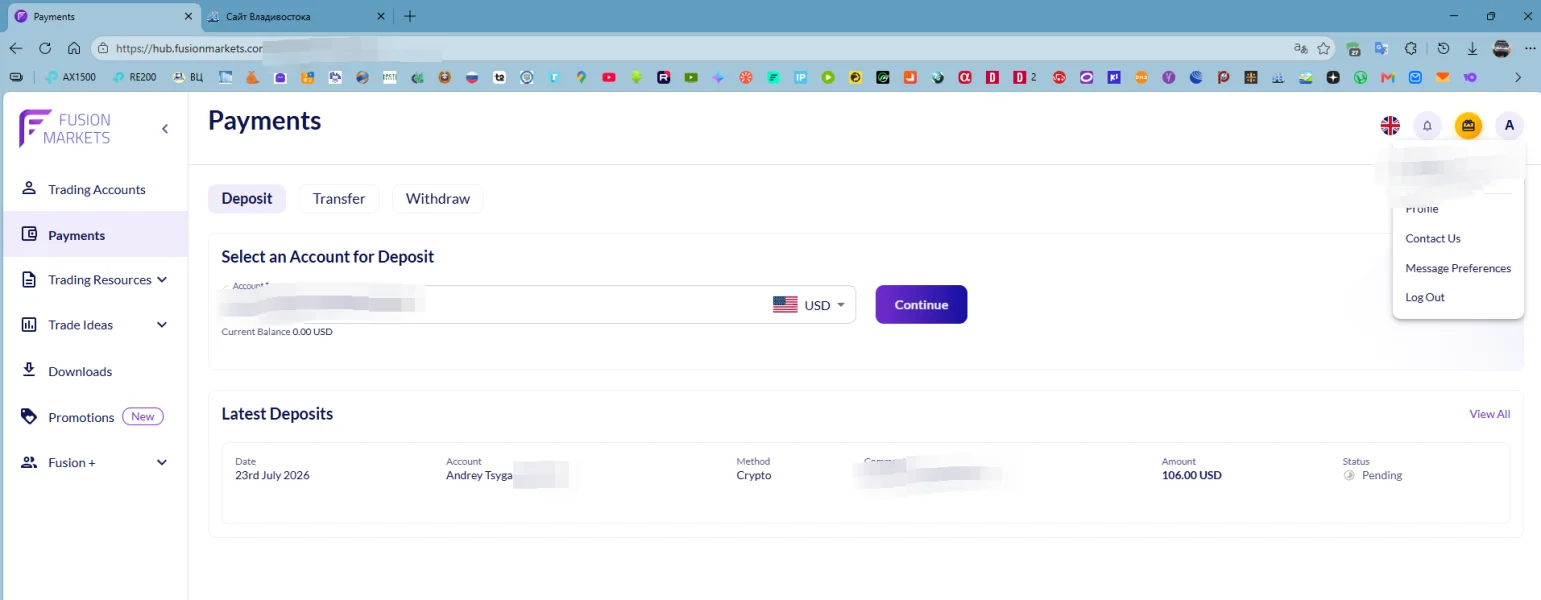Refresh the browser page
Screen dimensions: 1541x600
(x=45, y=47)
